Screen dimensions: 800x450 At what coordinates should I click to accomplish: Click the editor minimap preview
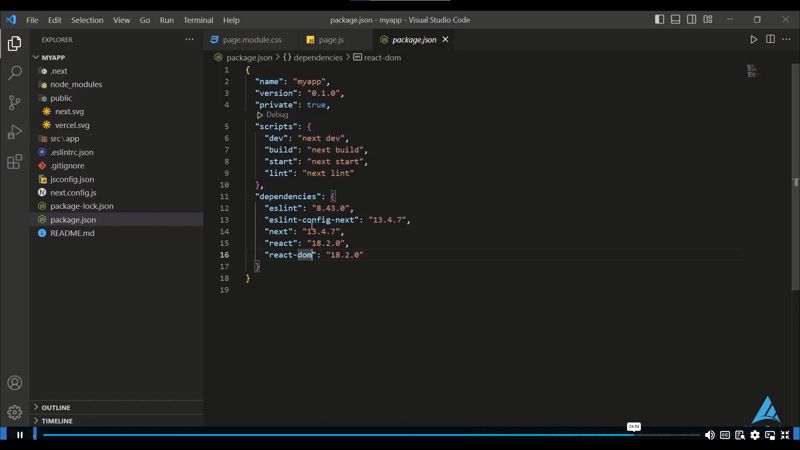[752, 71]
